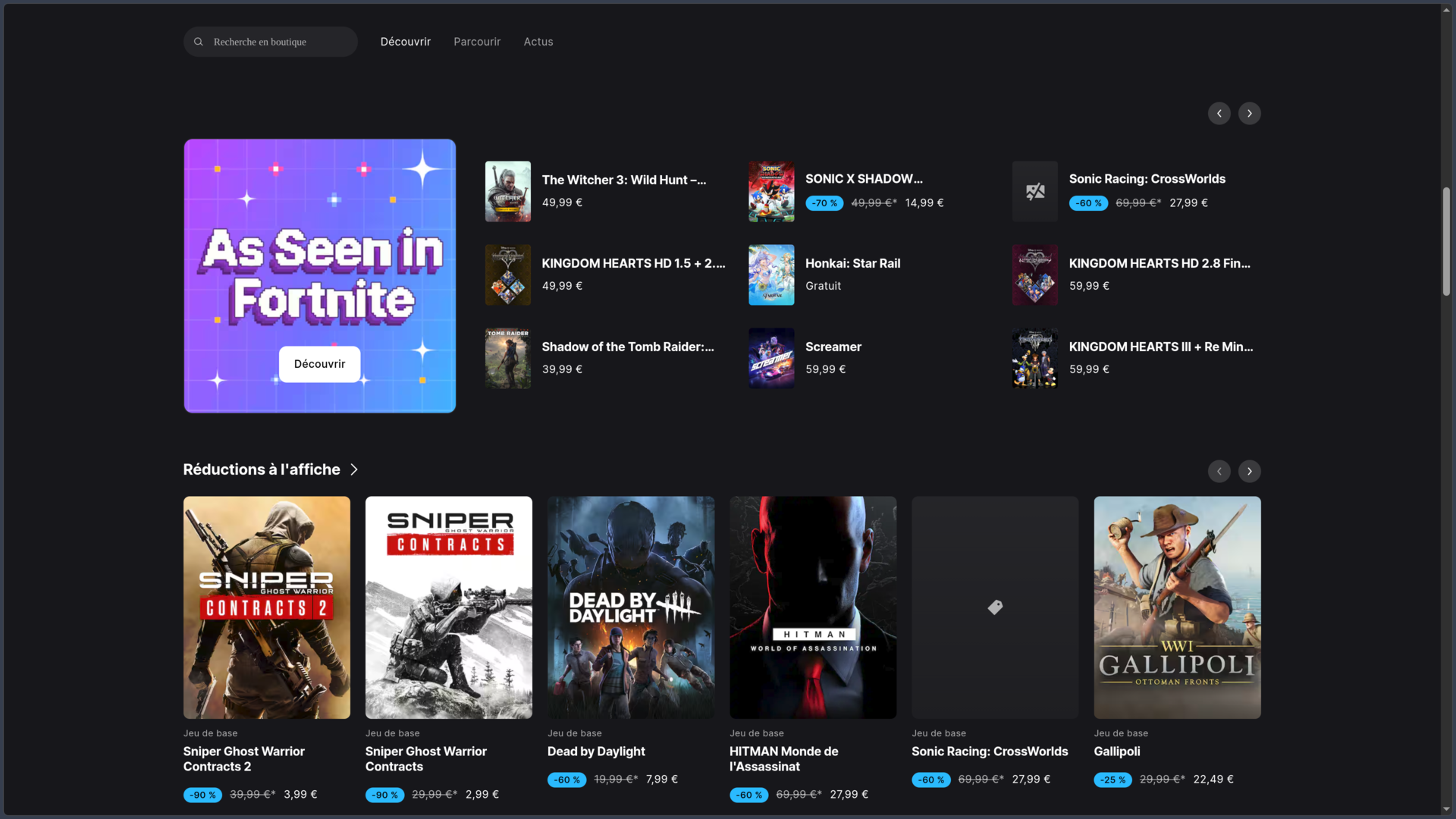Select Shadow of the Tomb Raider title
The width and height of the screenshot is (1456, 819).
pos(628,347)
